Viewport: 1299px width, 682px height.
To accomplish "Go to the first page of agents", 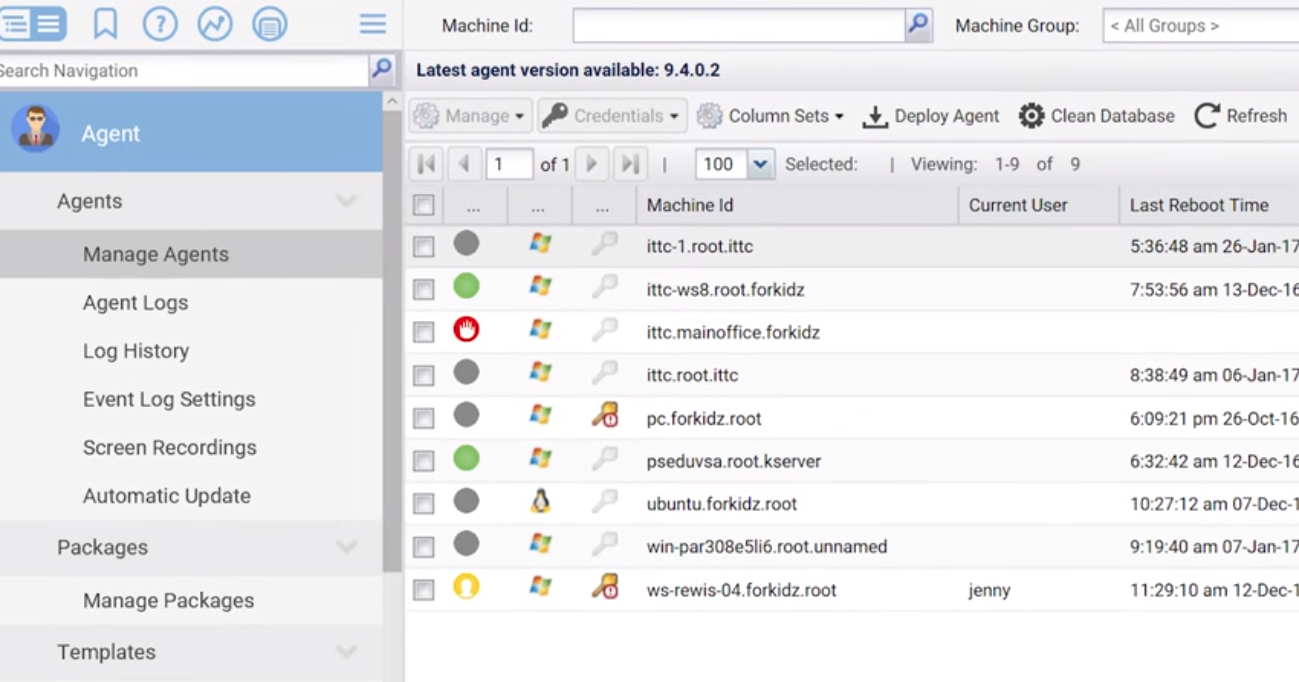I will click(x=426, y=164).
